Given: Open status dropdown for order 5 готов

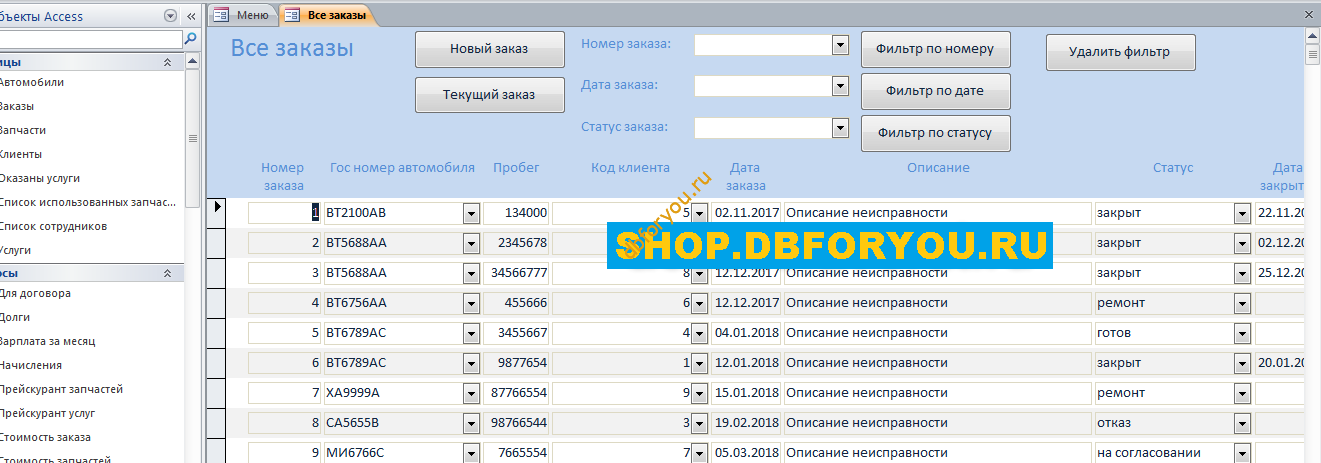Looking at the screenshot, I should coord(1243,333).
